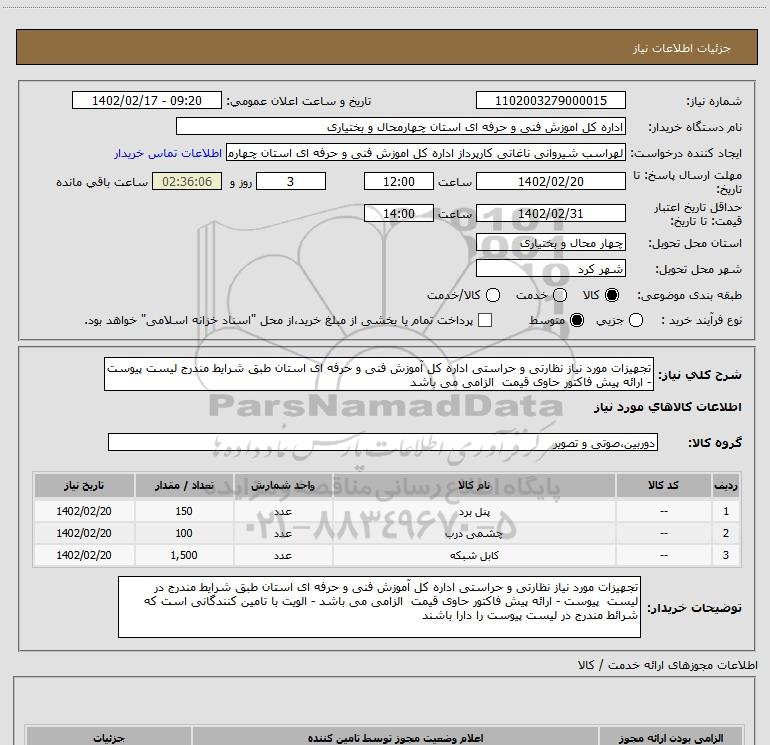Click the کد کالا column header
This screenshot has height=745, width=770.
[x=663, y=485]
